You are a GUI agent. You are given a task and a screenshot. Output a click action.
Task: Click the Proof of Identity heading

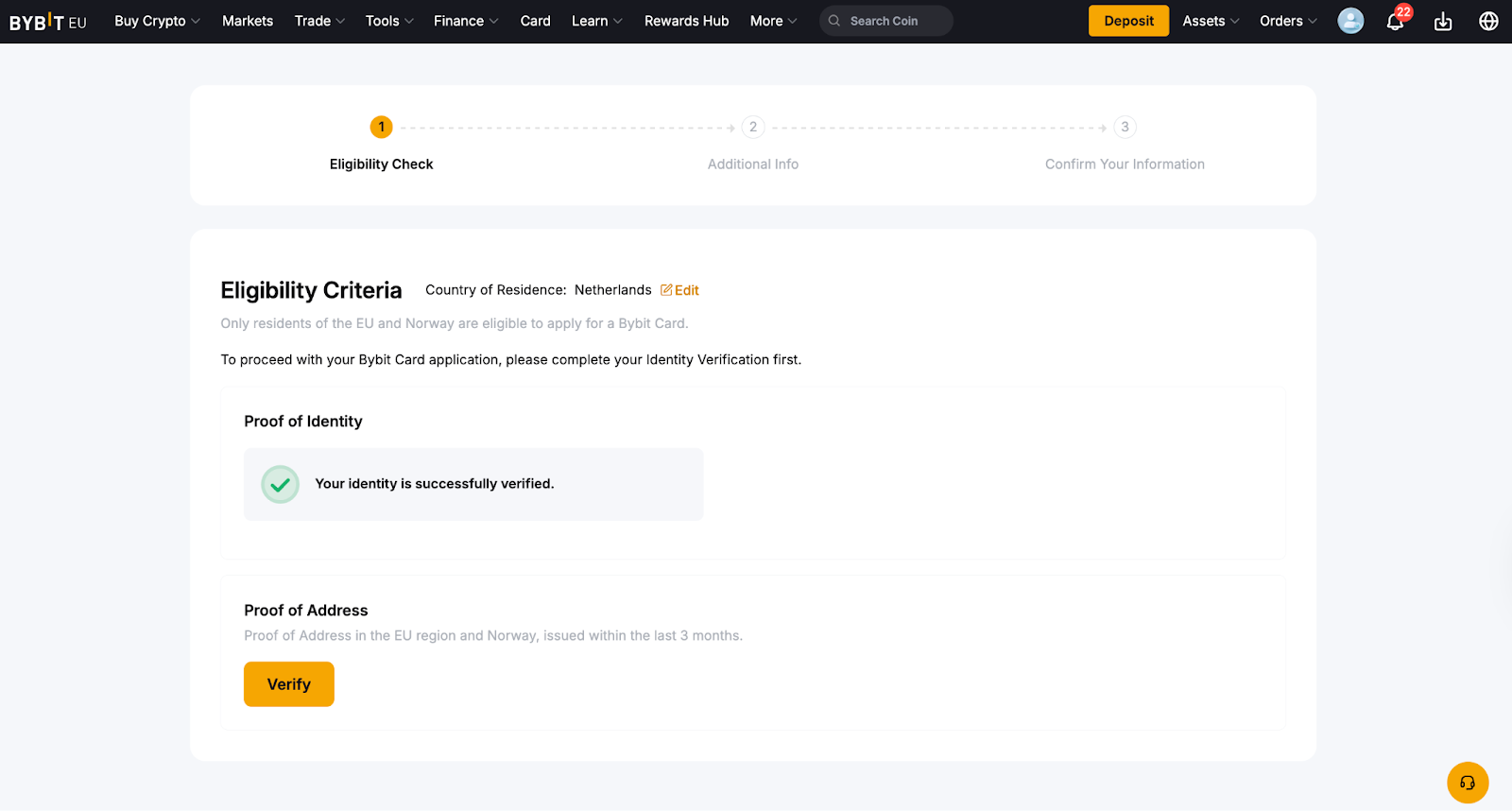[x=303, y=422]
